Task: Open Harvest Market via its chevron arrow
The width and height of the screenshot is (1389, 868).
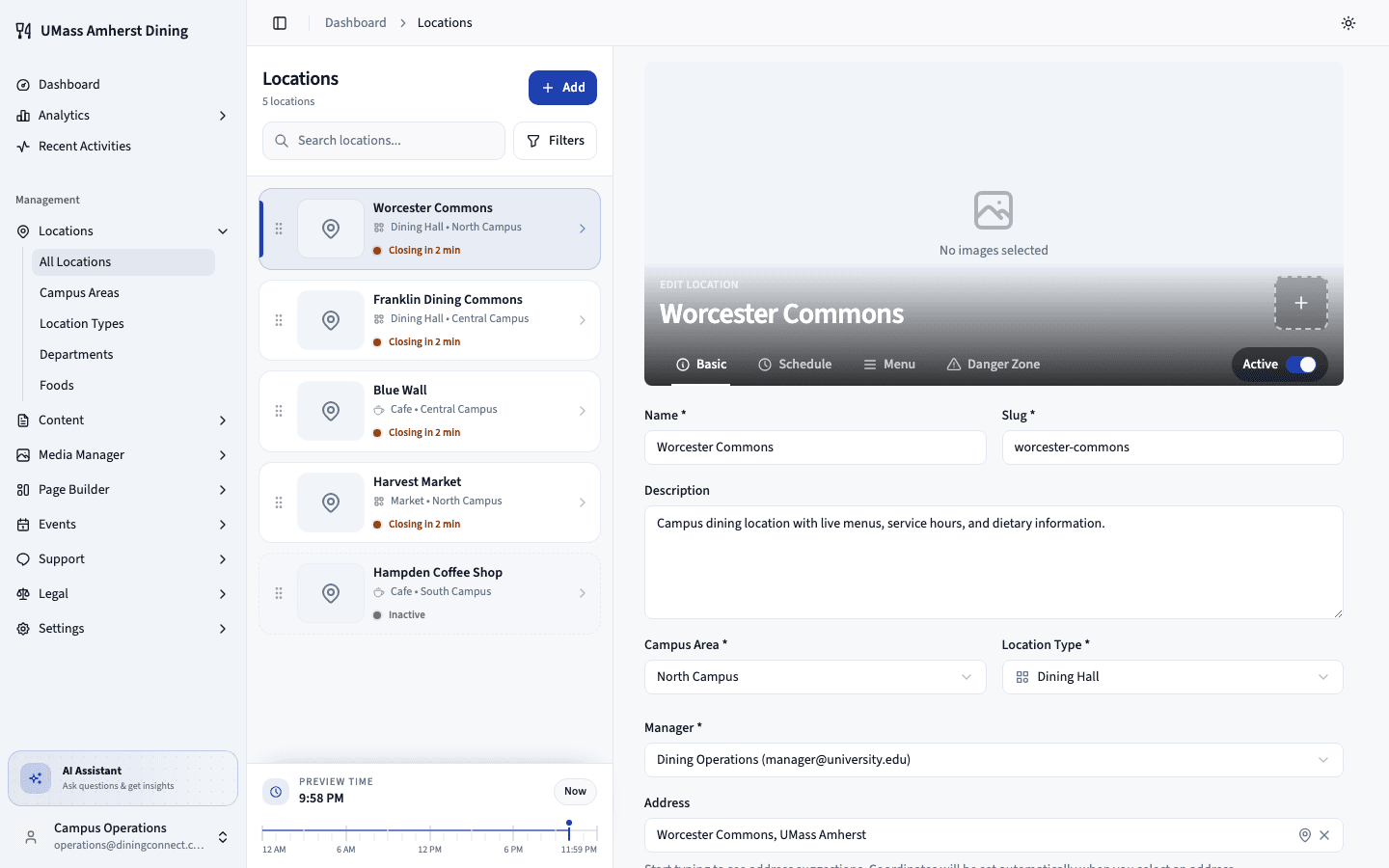Action: tap(583, 502)
